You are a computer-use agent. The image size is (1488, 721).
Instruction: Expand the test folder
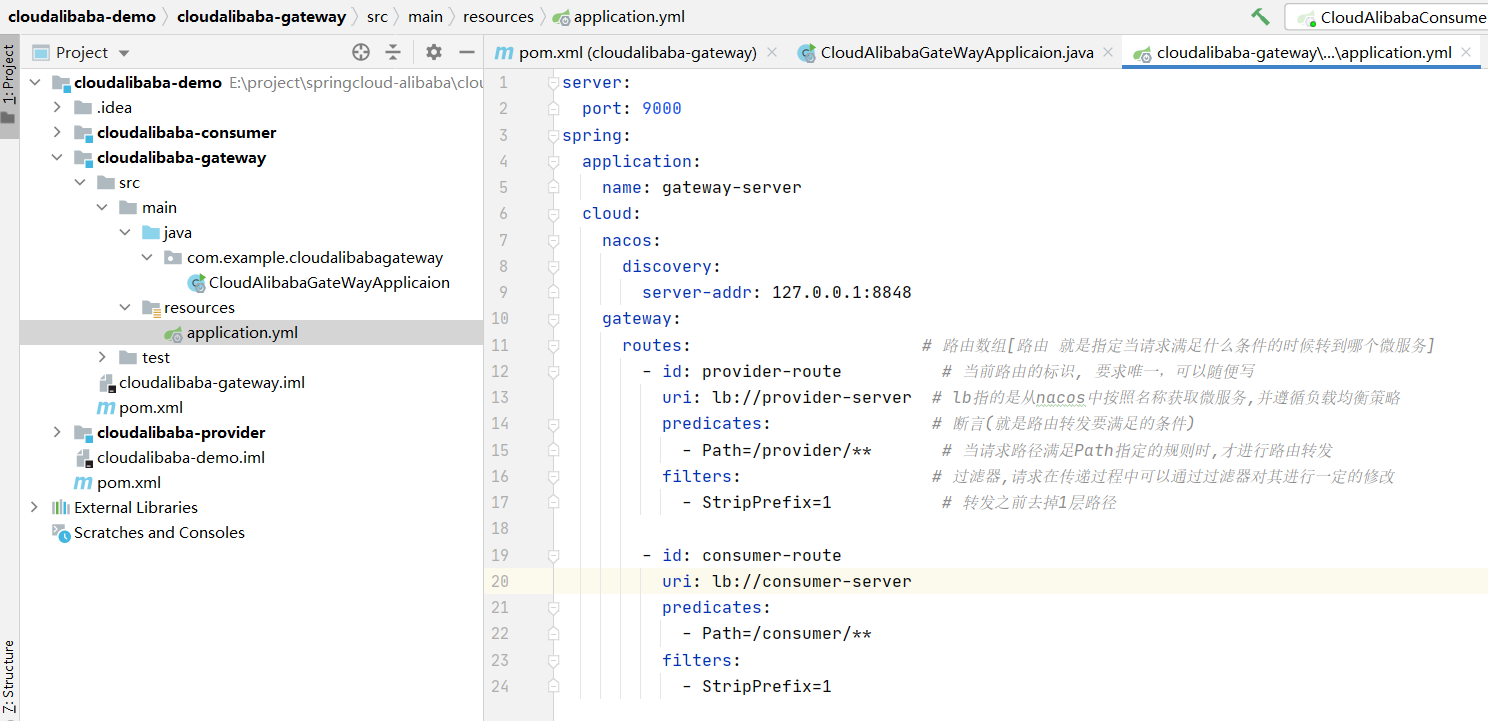[100, 357]
